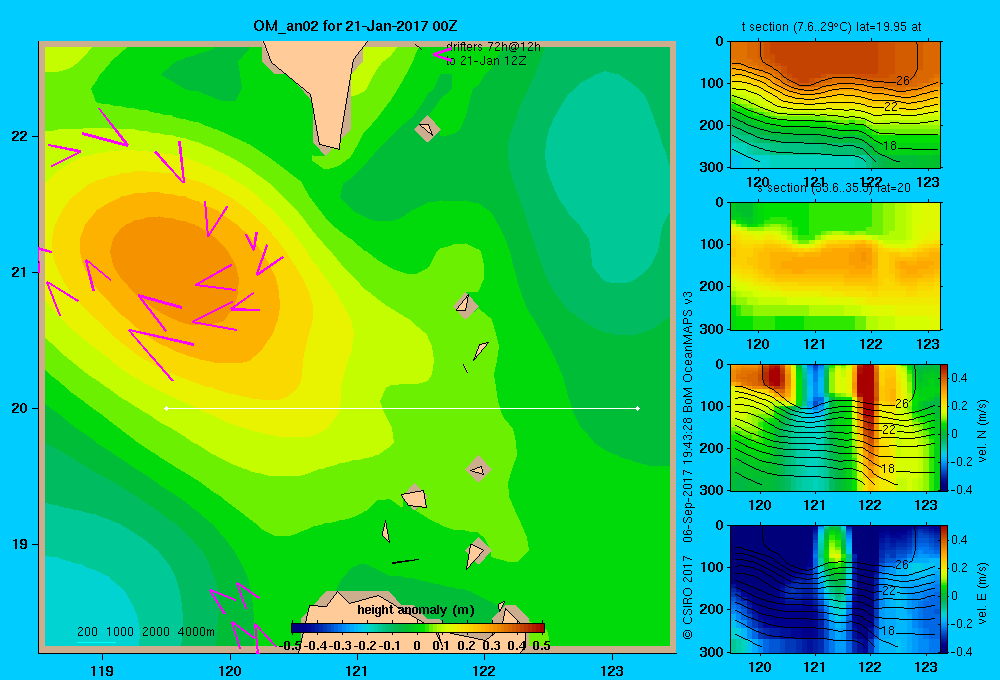Image resolution: width=1000 pixels, height=680 pixels.
Task: Click contour label 18 in temperature section
Action: [x=889, y=145]
